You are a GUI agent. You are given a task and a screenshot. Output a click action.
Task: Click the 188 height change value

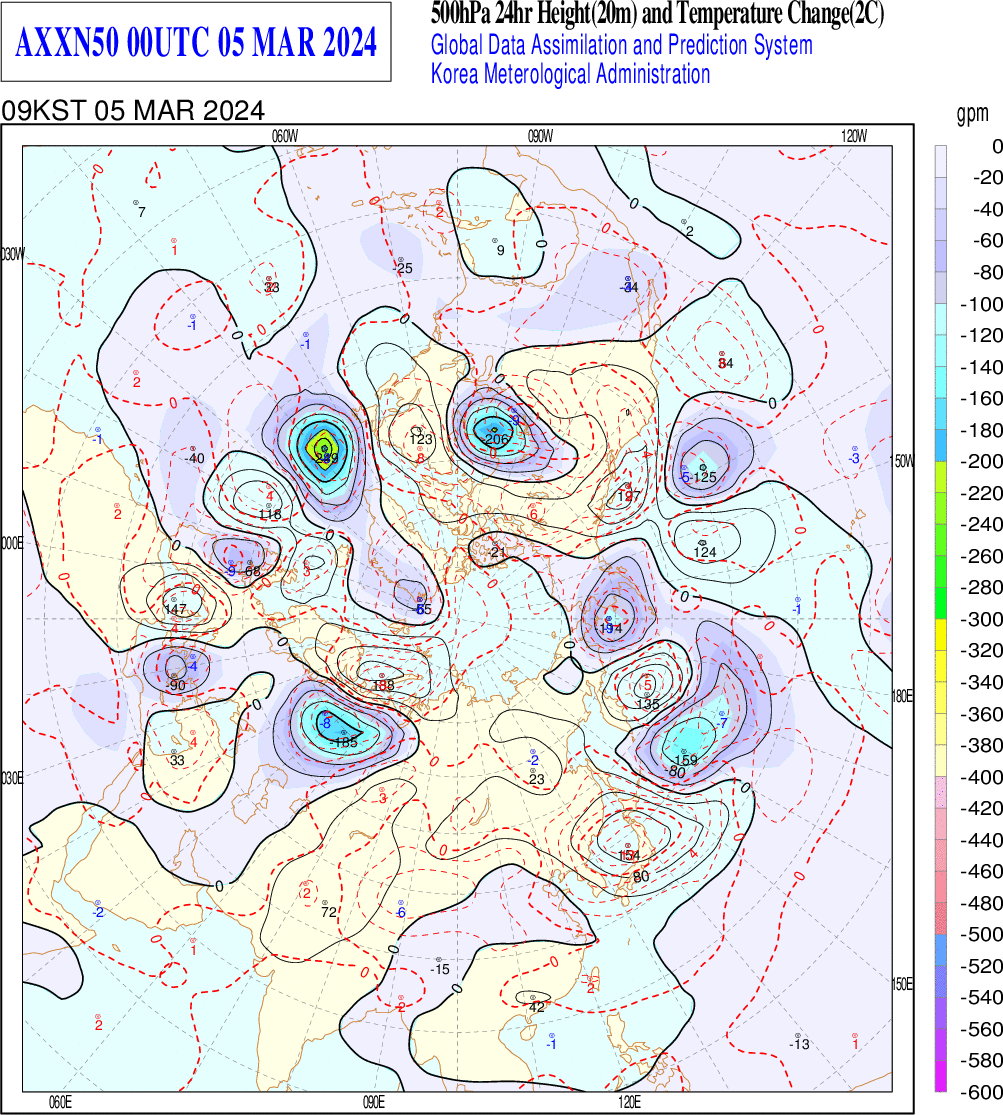(383, 685)
